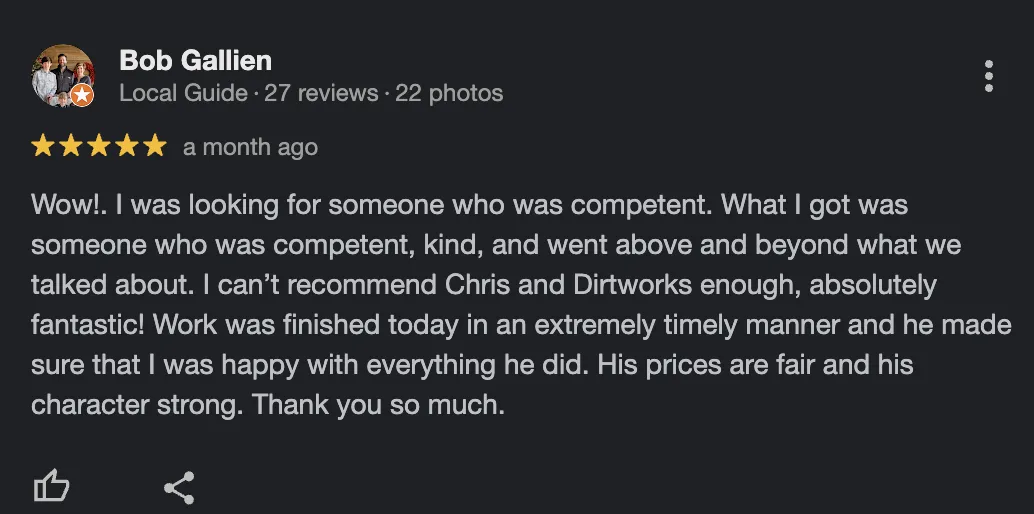Click the word Dirtworks in the review
This screenshot has height=514, width=1034.
click(632, 285)
